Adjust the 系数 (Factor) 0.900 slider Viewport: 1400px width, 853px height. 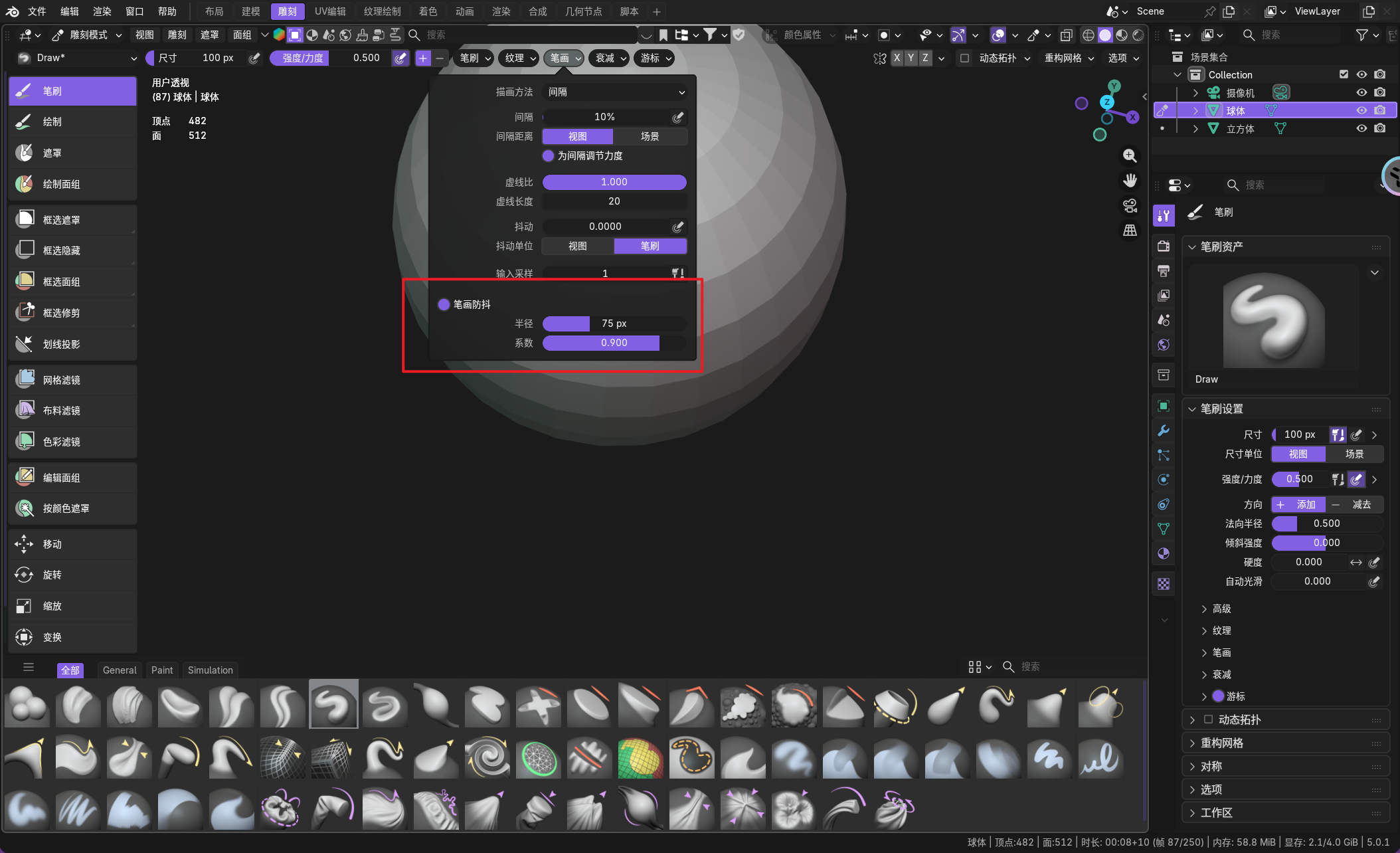click(x=614, y=343)
